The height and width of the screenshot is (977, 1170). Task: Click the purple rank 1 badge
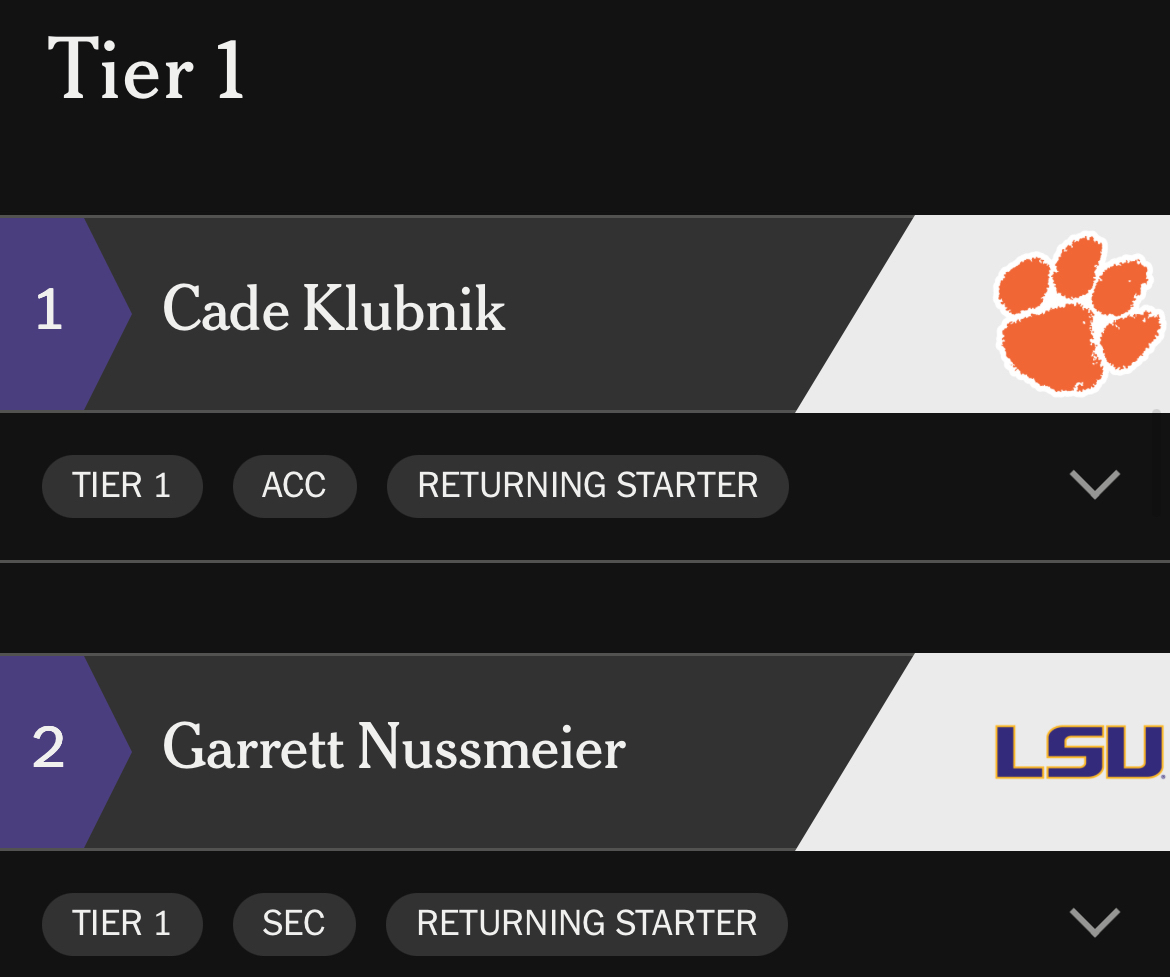click(52, 311)
